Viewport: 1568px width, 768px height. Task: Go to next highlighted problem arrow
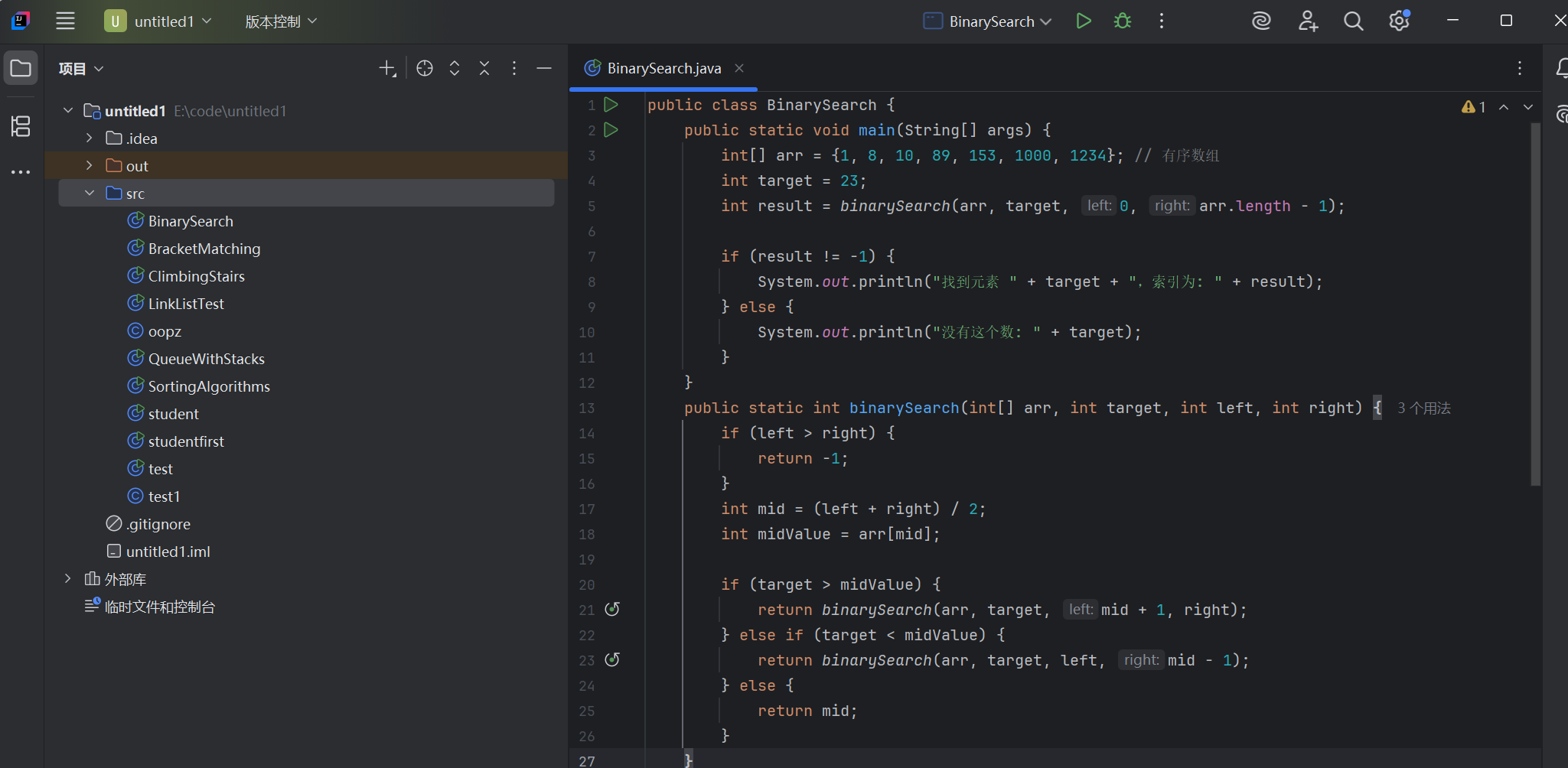point(1528,107)
